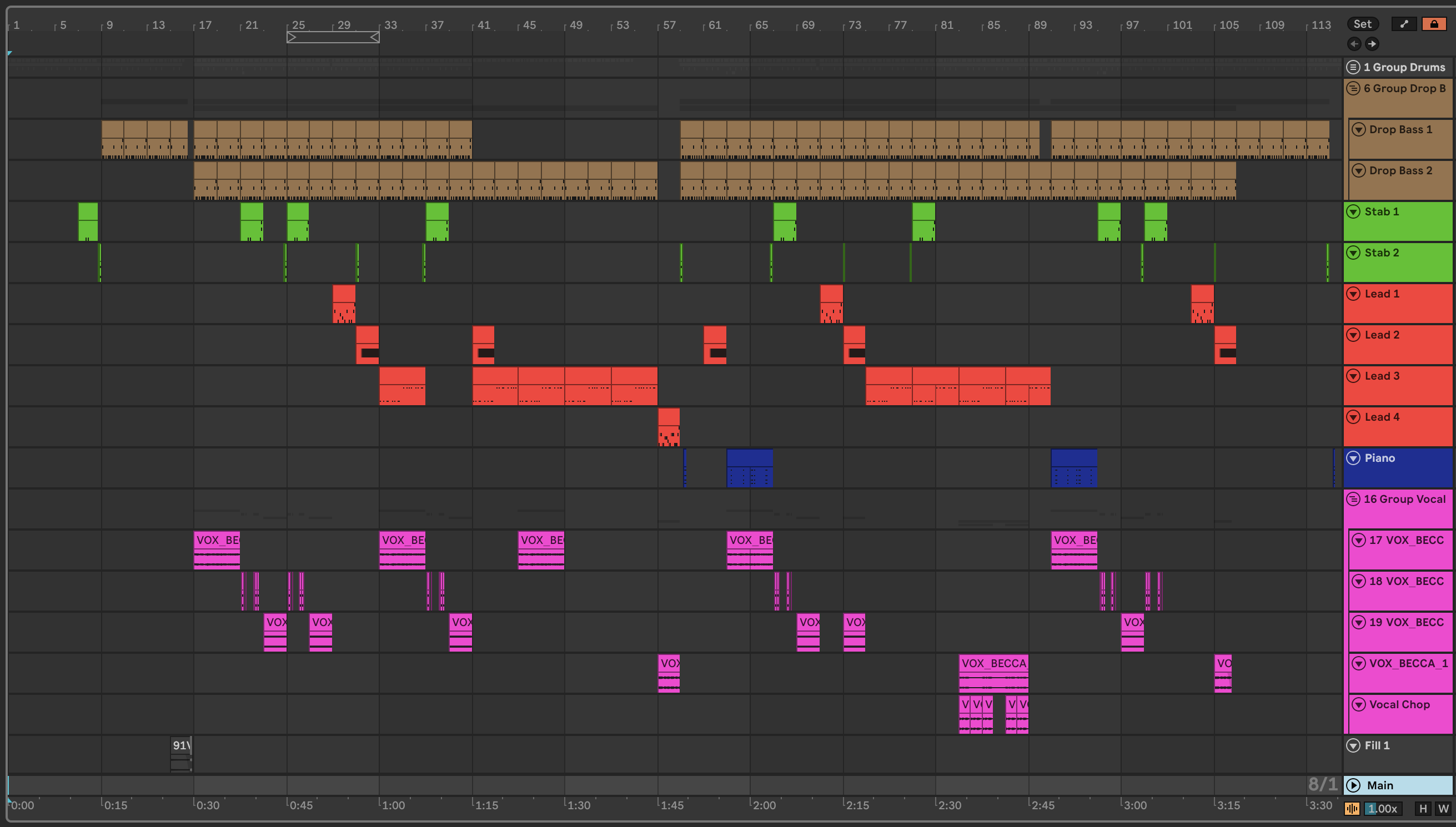Screen dimensions: 1456x827
Task: Fold the Fill 1 track arrow
Action: [1353, 745]
